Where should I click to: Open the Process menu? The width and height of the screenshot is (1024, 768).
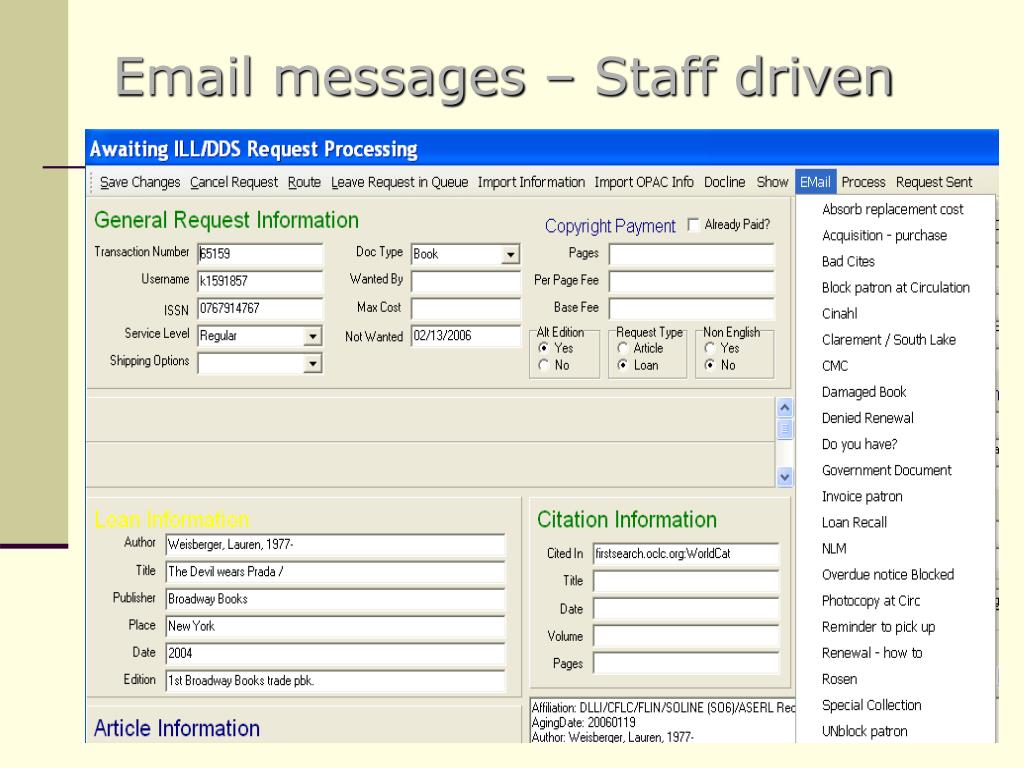[863, 182]
